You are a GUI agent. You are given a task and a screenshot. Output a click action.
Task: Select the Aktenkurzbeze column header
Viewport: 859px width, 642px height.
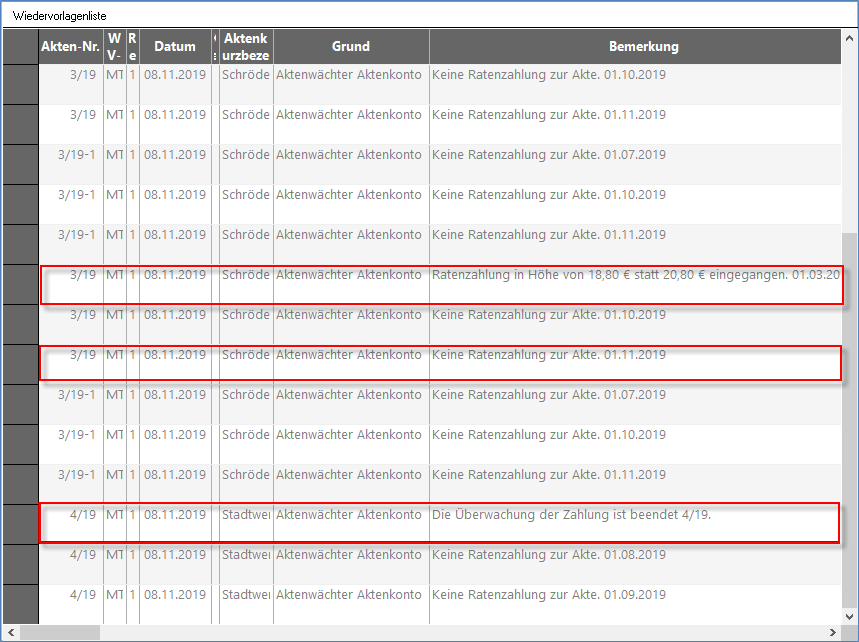pos(246,47)
